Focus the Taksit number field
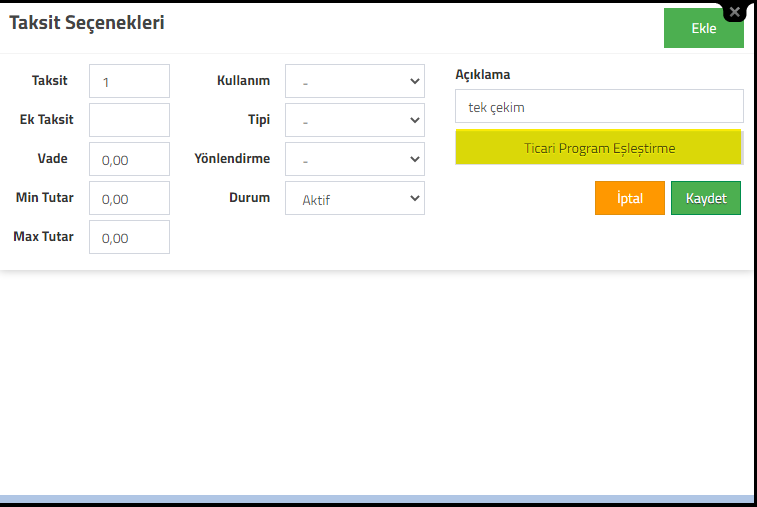The width and height of the screenshot is (757, 507). [129, 81]
